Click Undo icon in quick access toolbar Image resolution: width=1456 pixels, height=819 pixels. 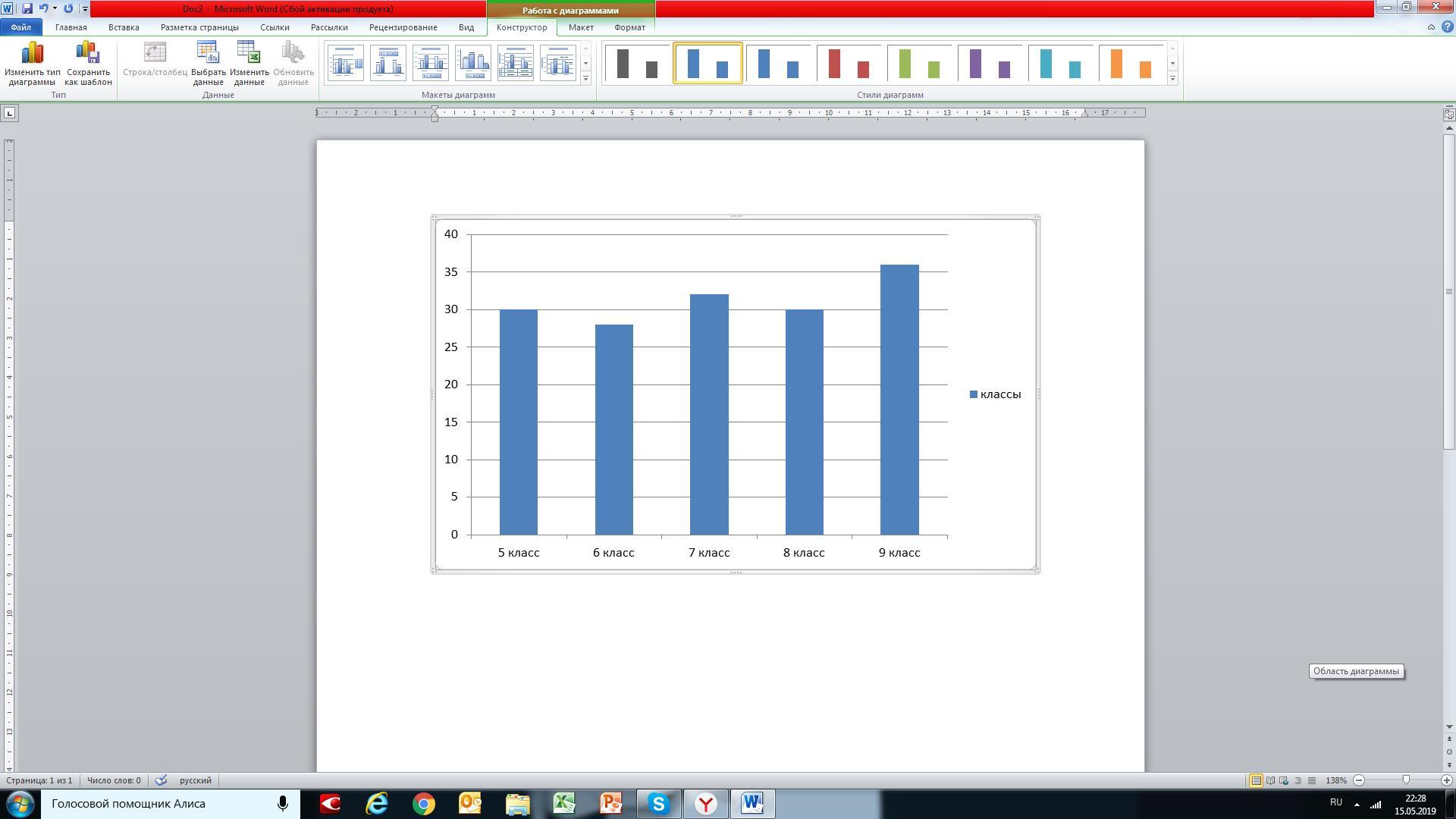tap(43, 8)
